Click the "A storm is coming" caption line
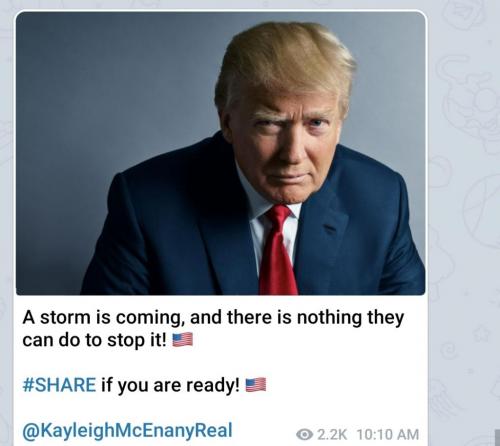Viewport: 500px width, 446px height. coord(213,317)
